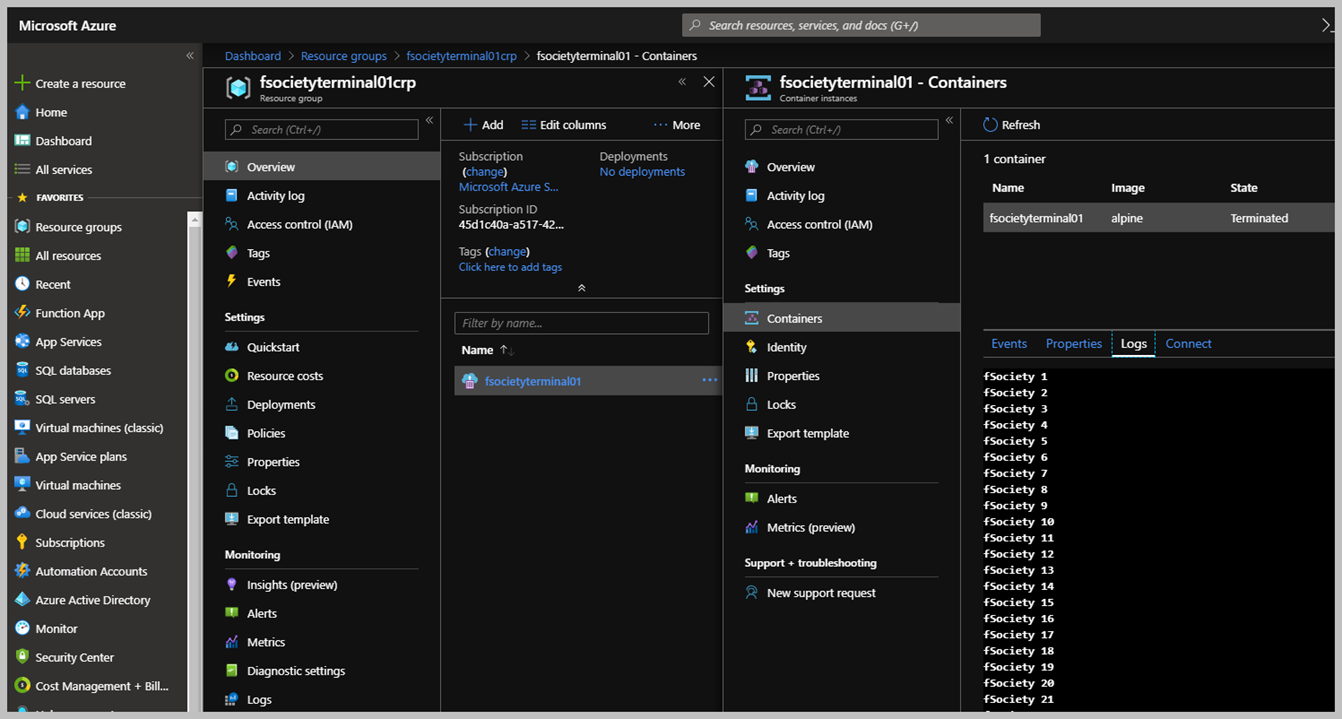Open the More menu in the resource group toolbar
The height and width of the screenshot is (719, 1342).
pyautogui.click(x=677, y=125)
